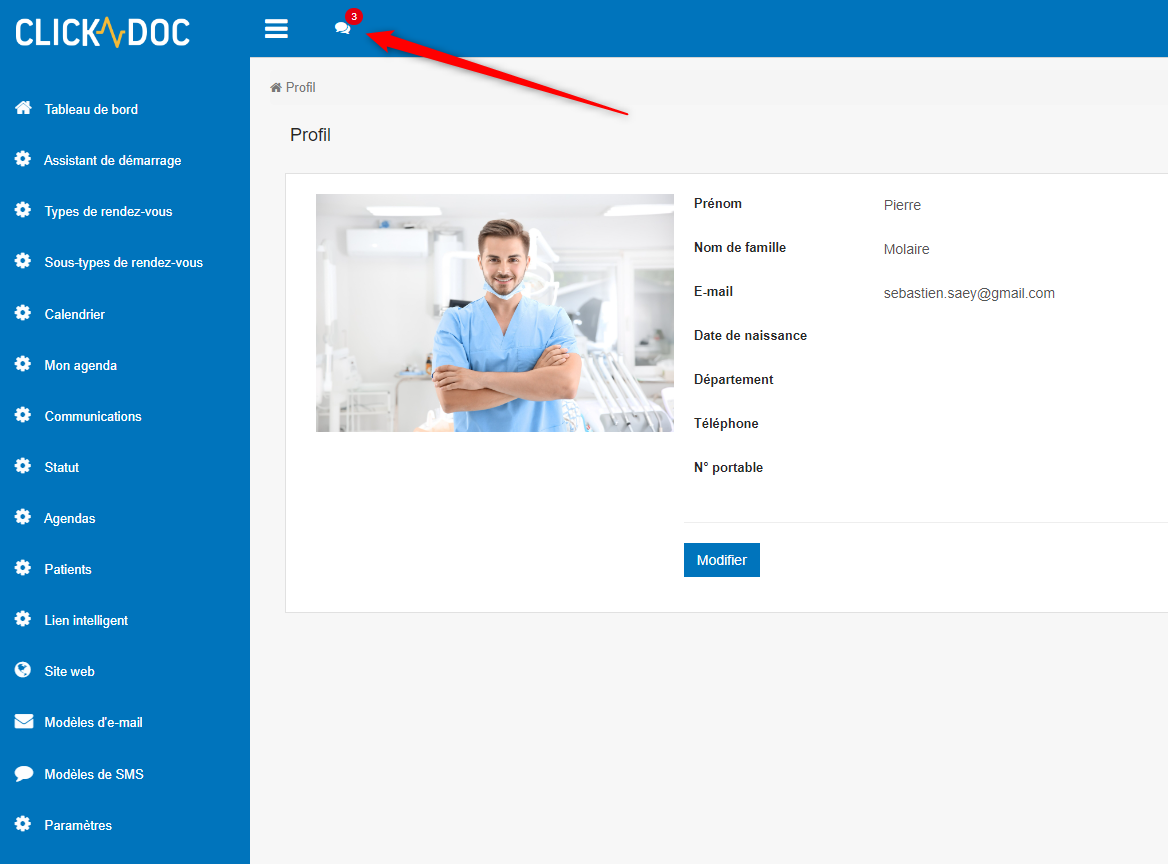This screenshot has width=1168, height=864.
Task: Click the family name value Molaire
Action: (x=907, y=249)
